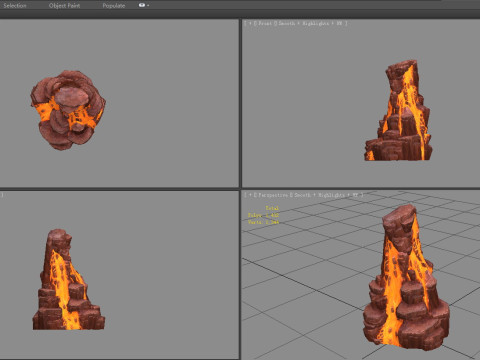
Task: Click the yellow Polys statistic text
Action: click(x=263, y=215)
